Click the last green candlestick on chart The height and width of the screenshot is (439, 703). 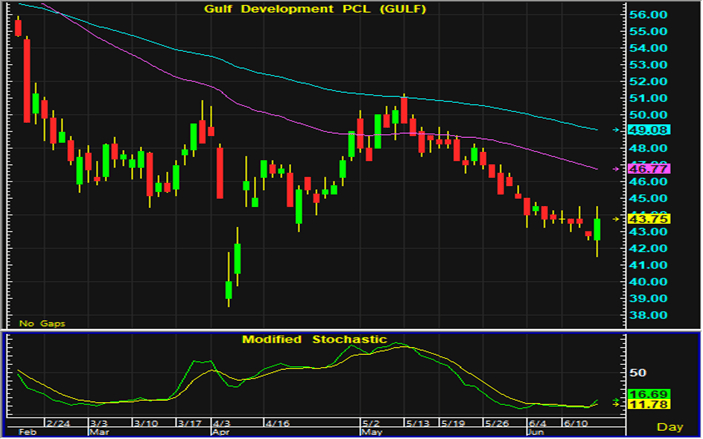pyautogui.click(x=598, y=229)
